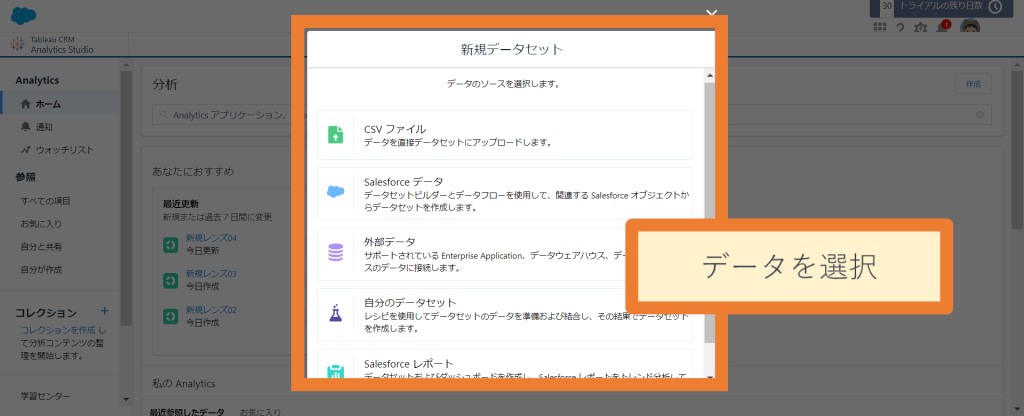Open the 新規レンズ02 link
This screenshot has height=416, width=1024.
coord(211,310)
